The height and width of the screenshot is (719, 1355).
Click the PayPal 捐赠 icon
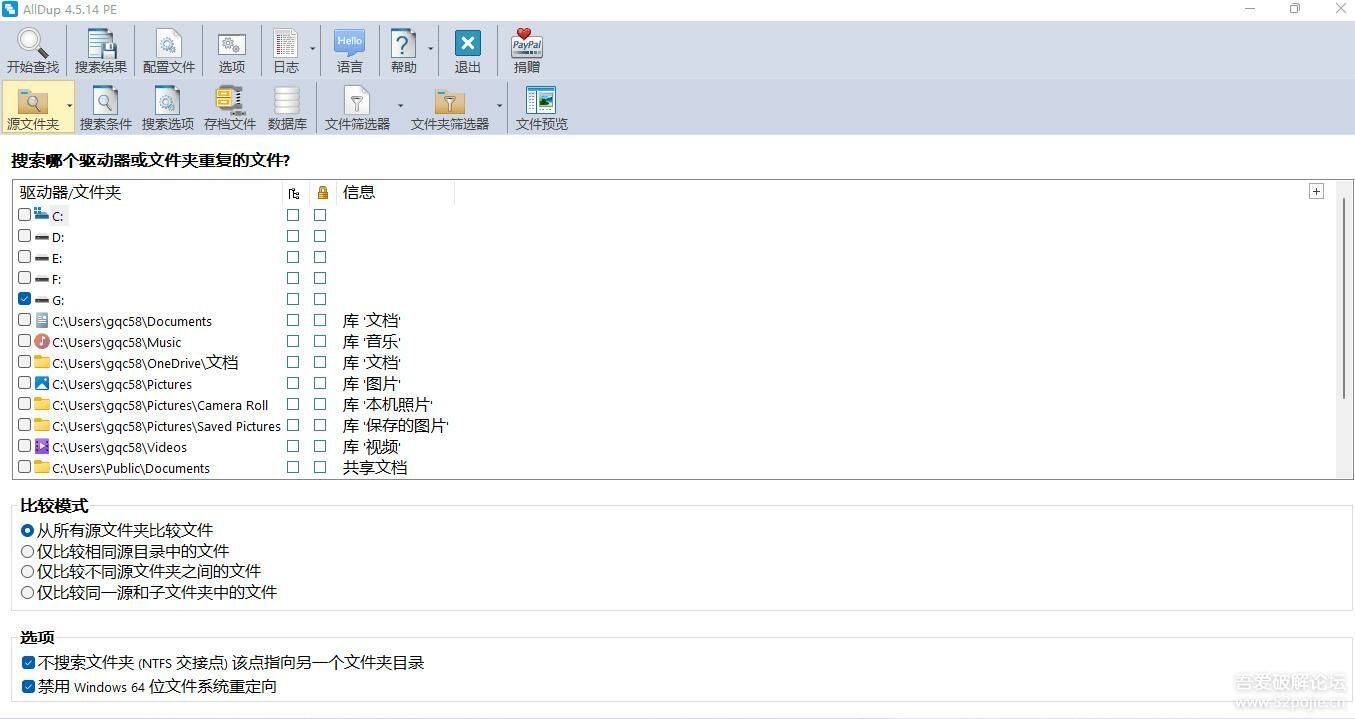(526, 45)
